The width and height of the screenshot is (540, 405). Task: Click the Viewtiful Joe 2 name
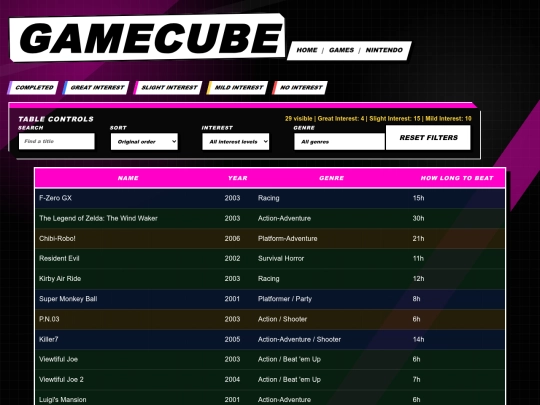61,380
